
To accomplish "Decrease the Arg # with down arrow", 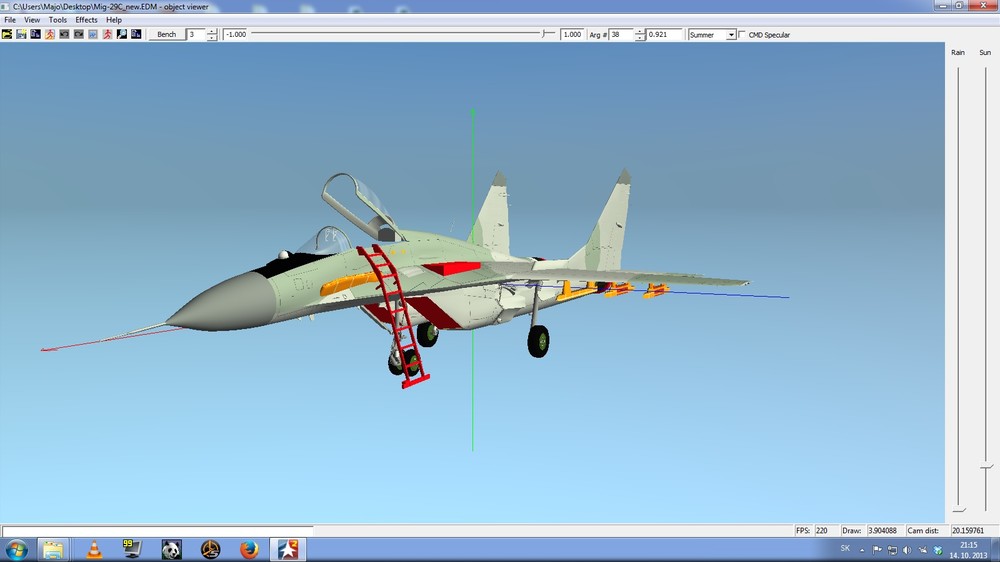I will tap(640, 38).
